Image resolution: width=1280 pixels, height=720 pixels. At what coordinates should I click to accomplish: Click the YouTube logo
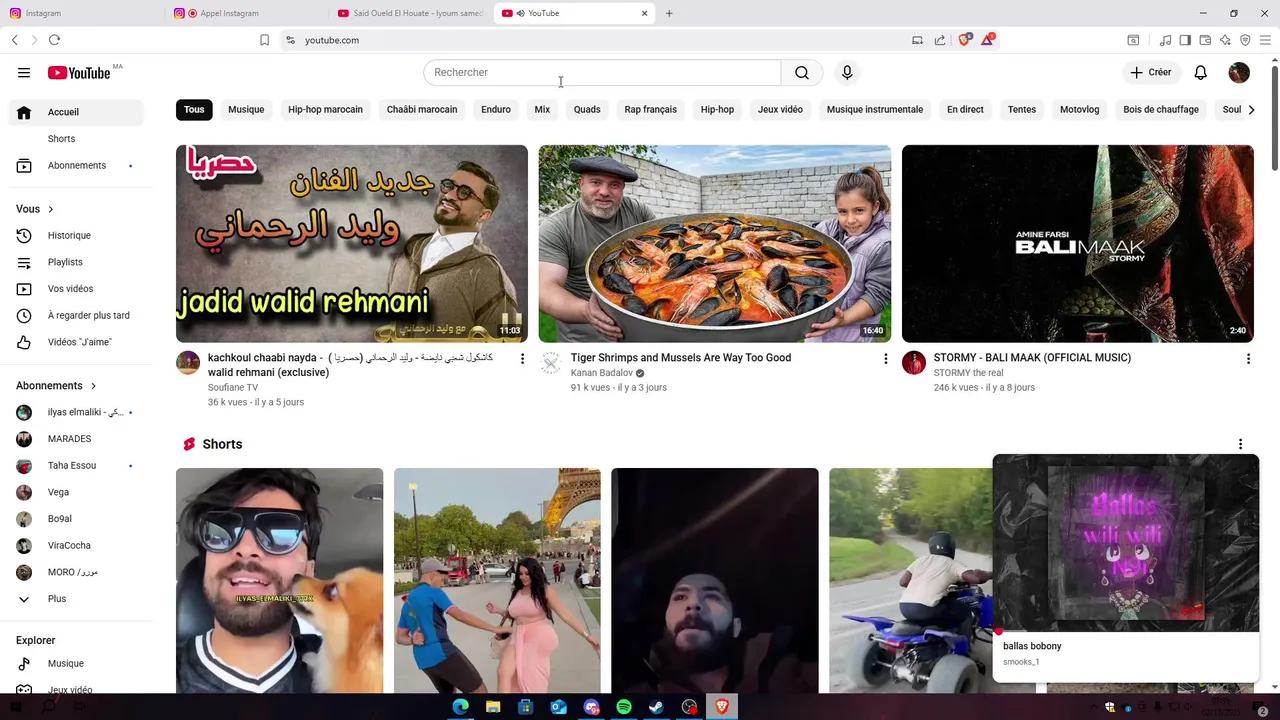(x=79, y=72)
